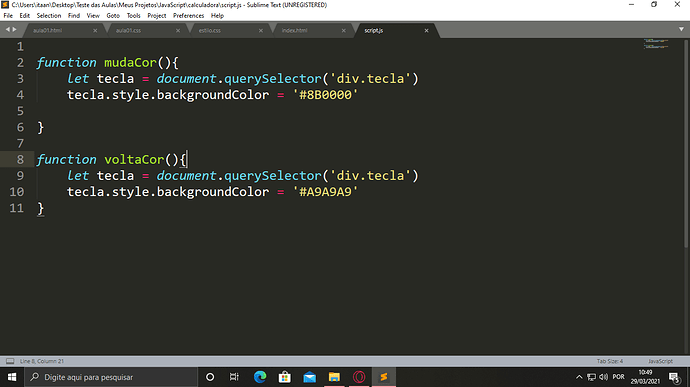This screenshot has height=387, width=690.
Task: Click the voltaCor function name
Action: pyautogui.click(x=134, y=159)
